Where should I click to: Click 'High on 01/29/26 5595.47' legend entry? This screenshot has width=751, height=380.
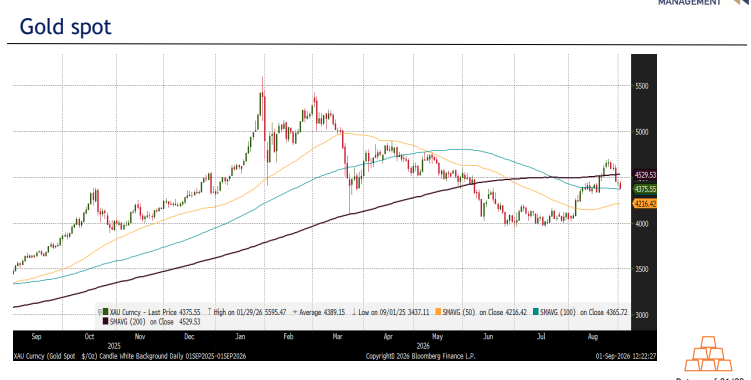coord(250,312)
